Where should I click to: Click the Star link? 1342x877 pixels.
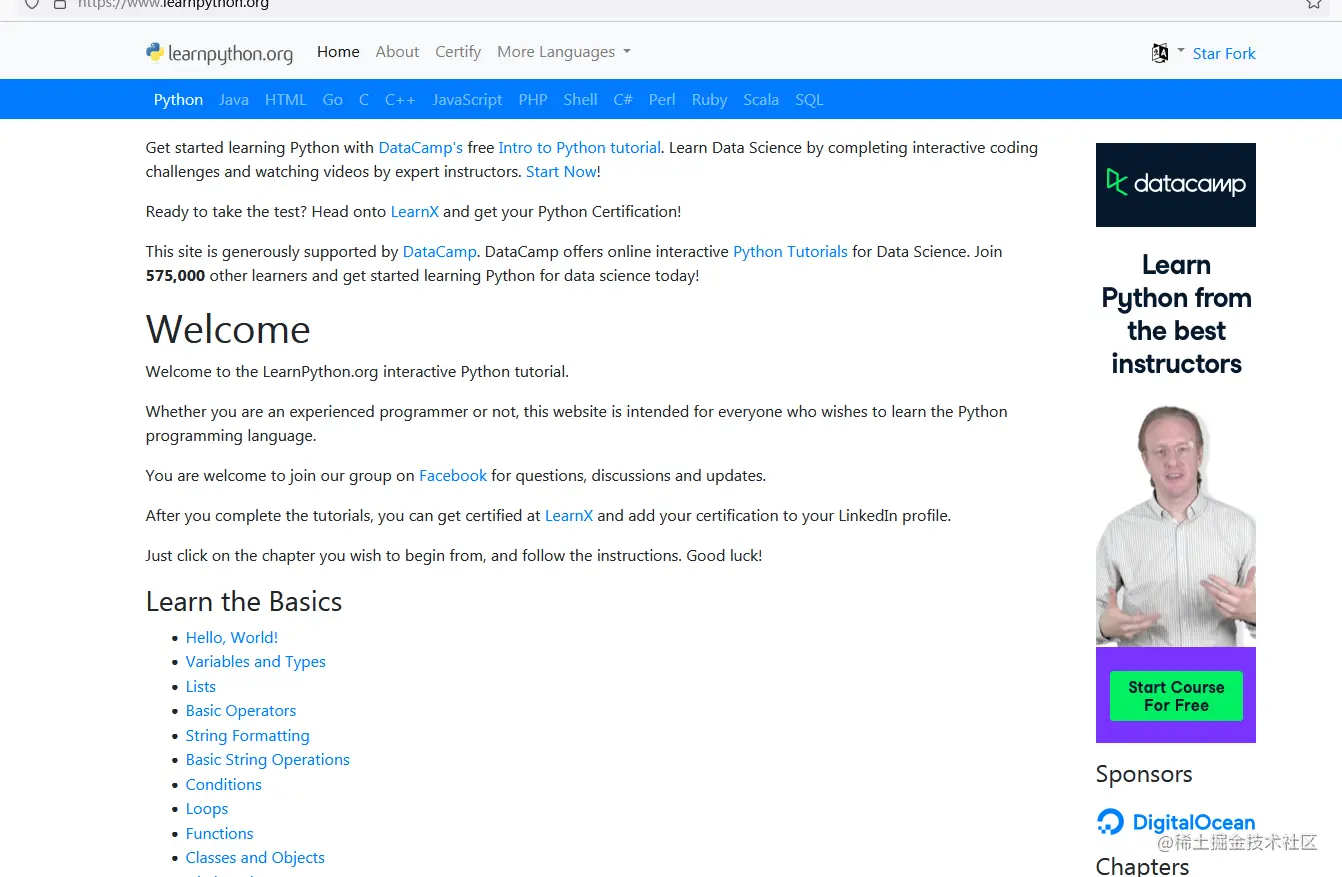1207,54
